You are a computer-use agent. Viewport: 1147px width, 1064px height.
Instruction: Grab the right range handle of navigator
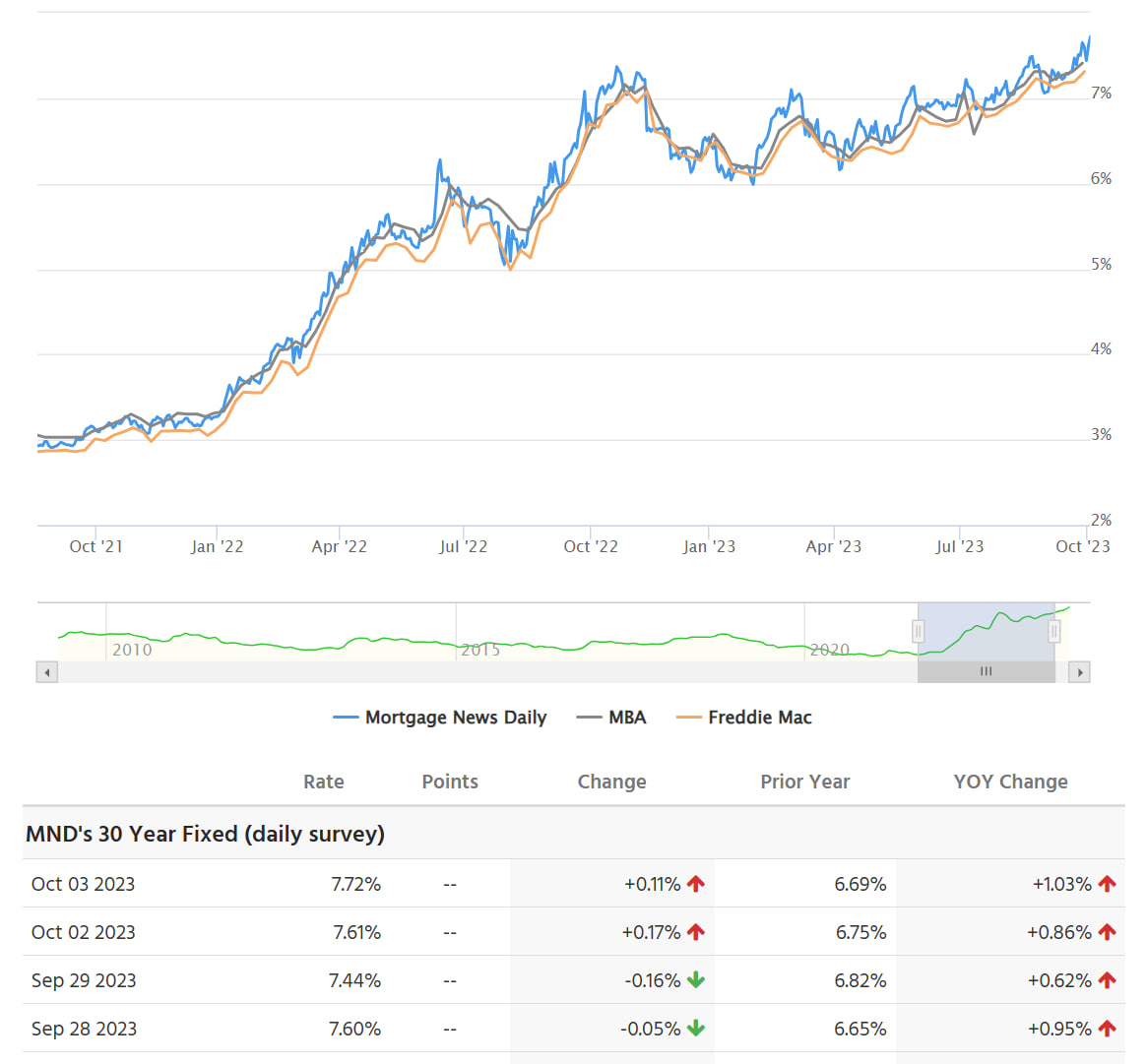point(1054,630)
